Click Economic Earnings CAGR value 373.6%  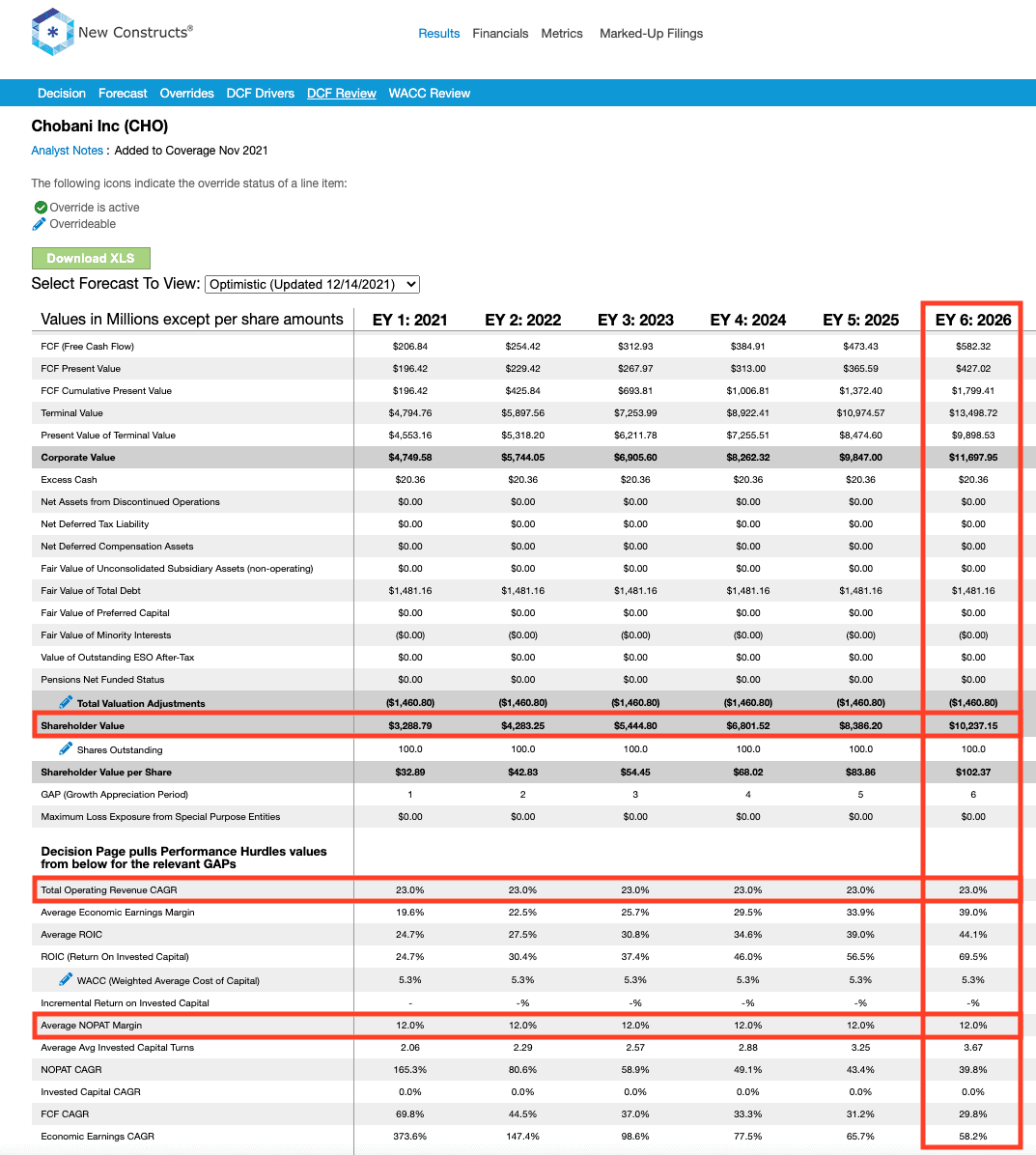(410, 1136)
